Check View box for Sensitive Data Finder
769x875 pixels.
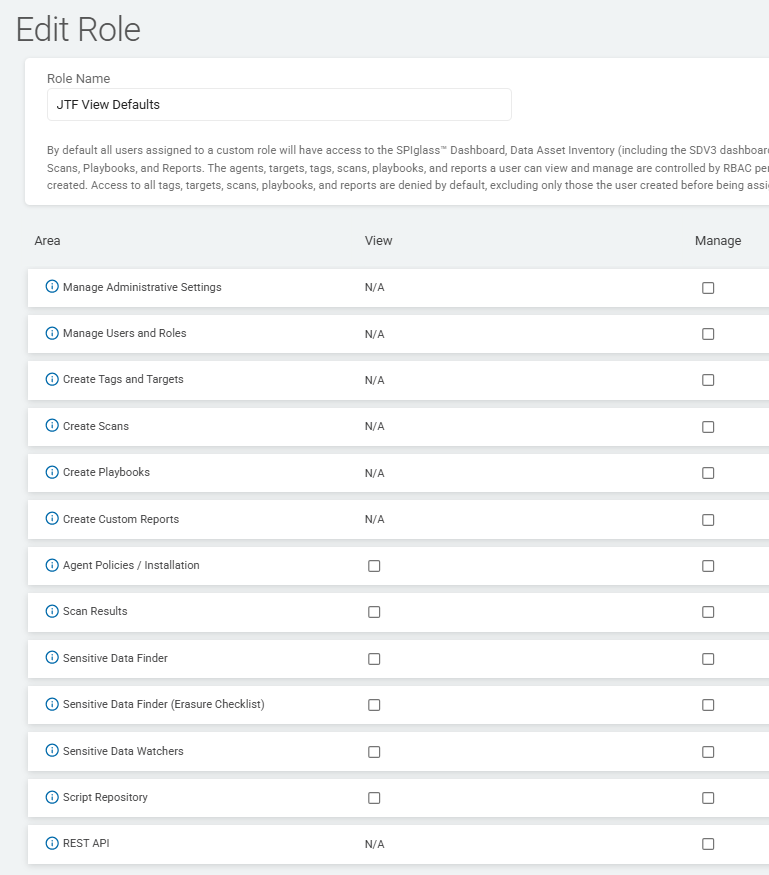pyautogui.click(x=374, y=659)
